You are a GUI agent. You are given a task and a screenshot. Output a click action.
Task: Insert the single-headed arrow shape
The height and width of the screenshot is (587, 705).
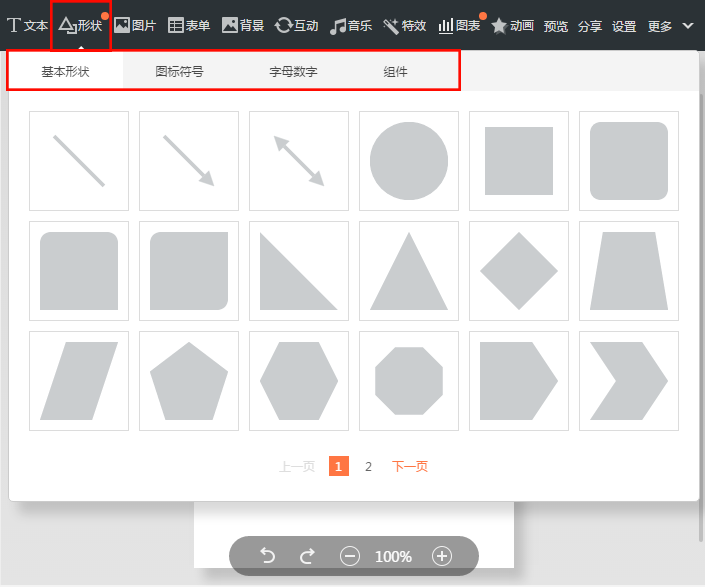(189, 161)
